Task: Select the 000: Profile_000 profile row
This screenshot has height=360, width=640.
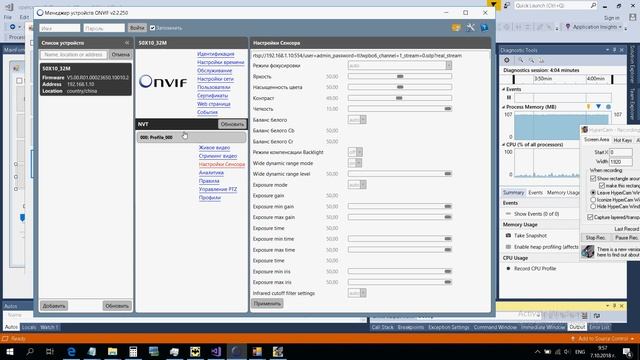Action: click(191, 137)
